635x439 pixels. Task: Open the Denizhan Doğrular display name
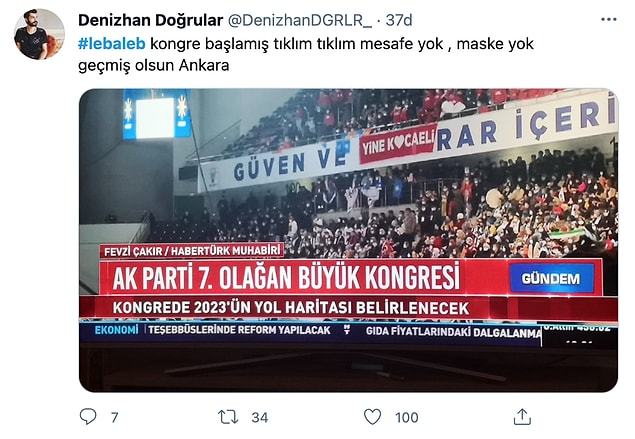pyautogui.click(x=150, y=20)
